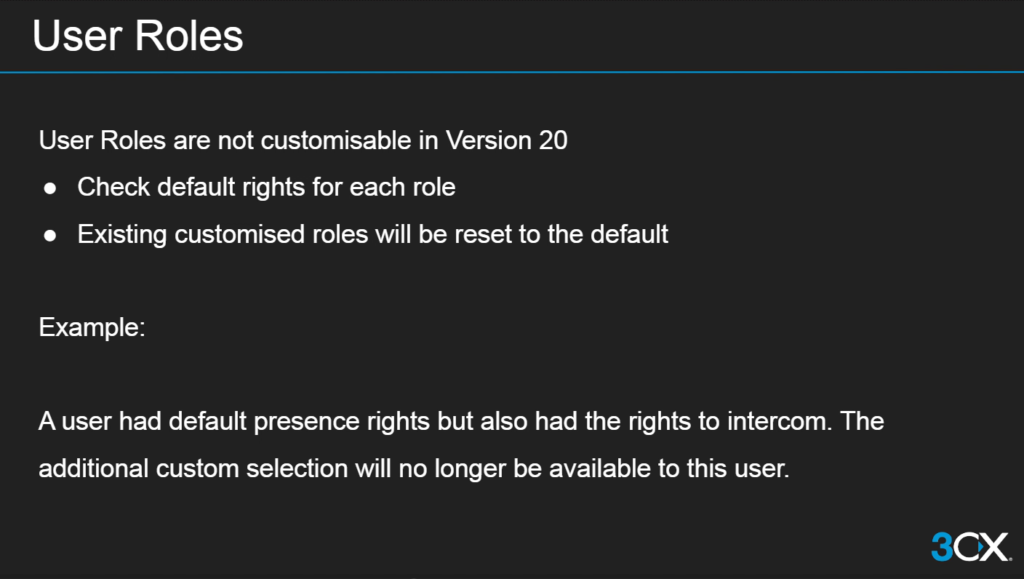The height and width of the screenshot is (579, 1024).
Task: Click the blue '3' in the logo
Action: pyautogui.click(x=941, y=546)
